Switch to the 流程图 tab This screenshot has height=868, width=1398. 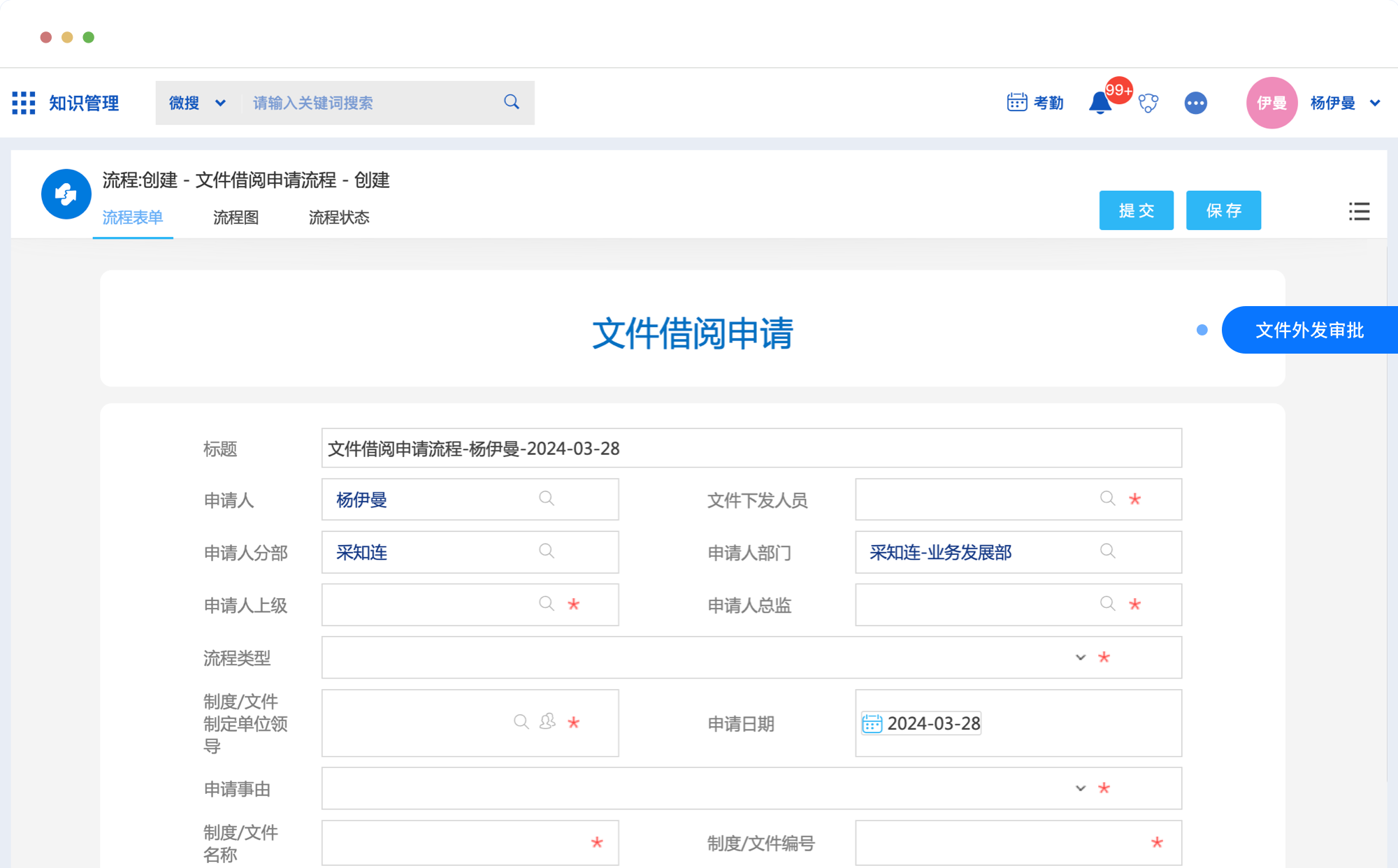[236, 217]
